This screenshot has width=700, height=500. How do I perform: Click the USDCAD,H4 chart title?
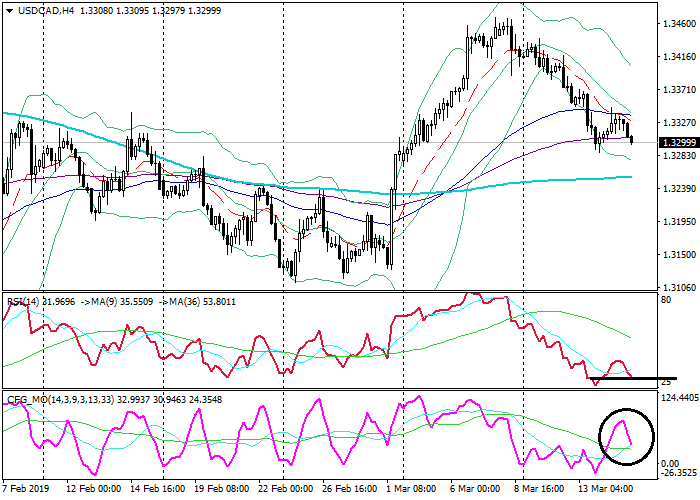coord(38,11)
